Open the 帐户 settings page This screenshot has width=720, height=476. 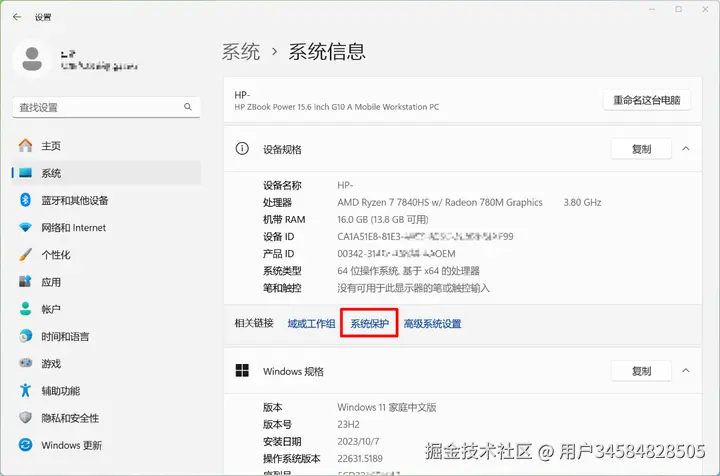point(106,309)
